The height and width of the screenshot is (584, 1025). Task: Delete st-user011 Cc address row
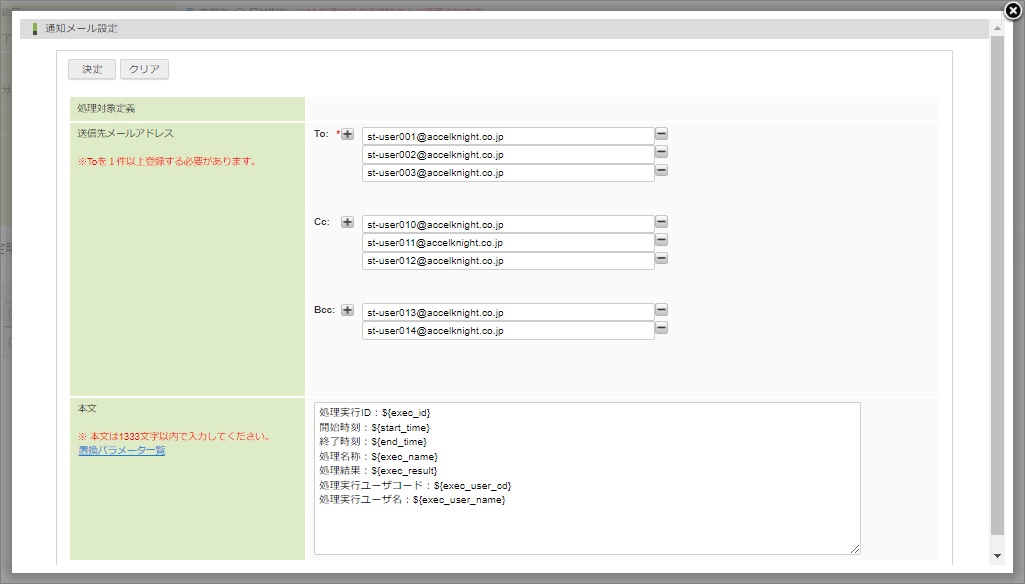click(x=661, y=240)
